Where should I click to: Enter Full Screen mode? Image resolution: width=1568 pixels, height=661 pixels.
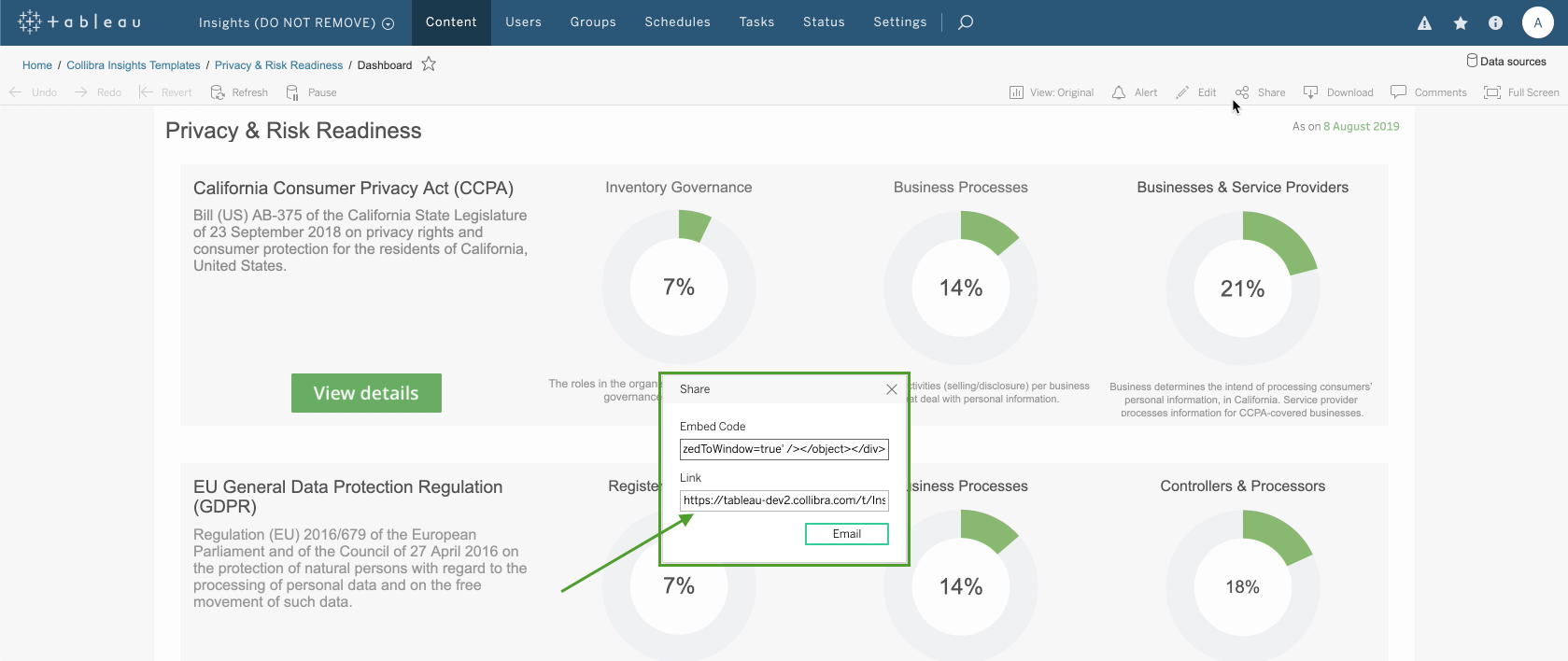click(1521, 92)
